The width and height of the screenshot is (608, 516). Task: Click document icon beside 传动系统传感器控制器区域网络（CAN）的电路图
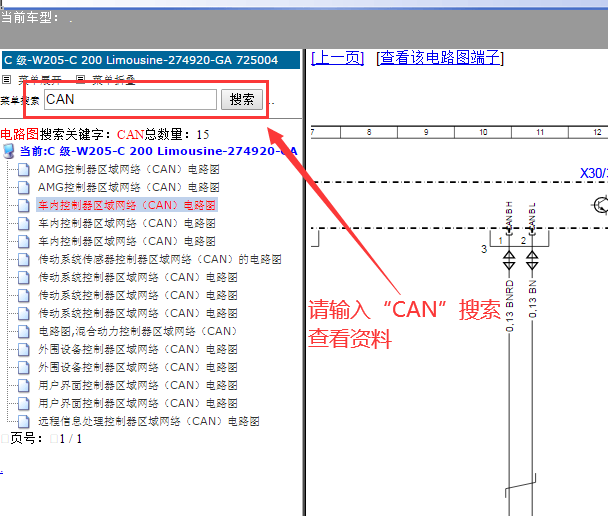tap(24, 259)
